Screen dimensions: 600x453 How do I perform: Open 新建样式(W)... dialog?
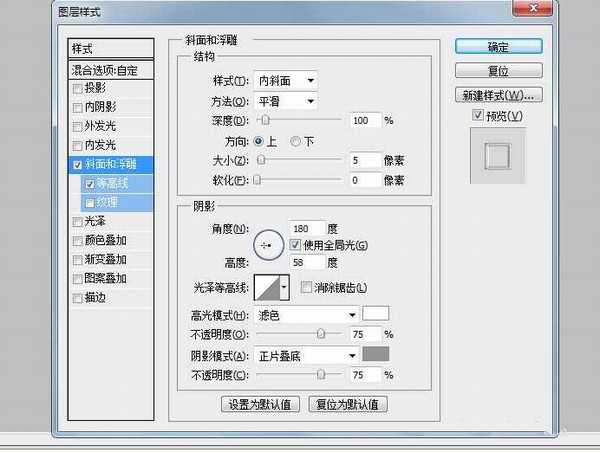499,95
